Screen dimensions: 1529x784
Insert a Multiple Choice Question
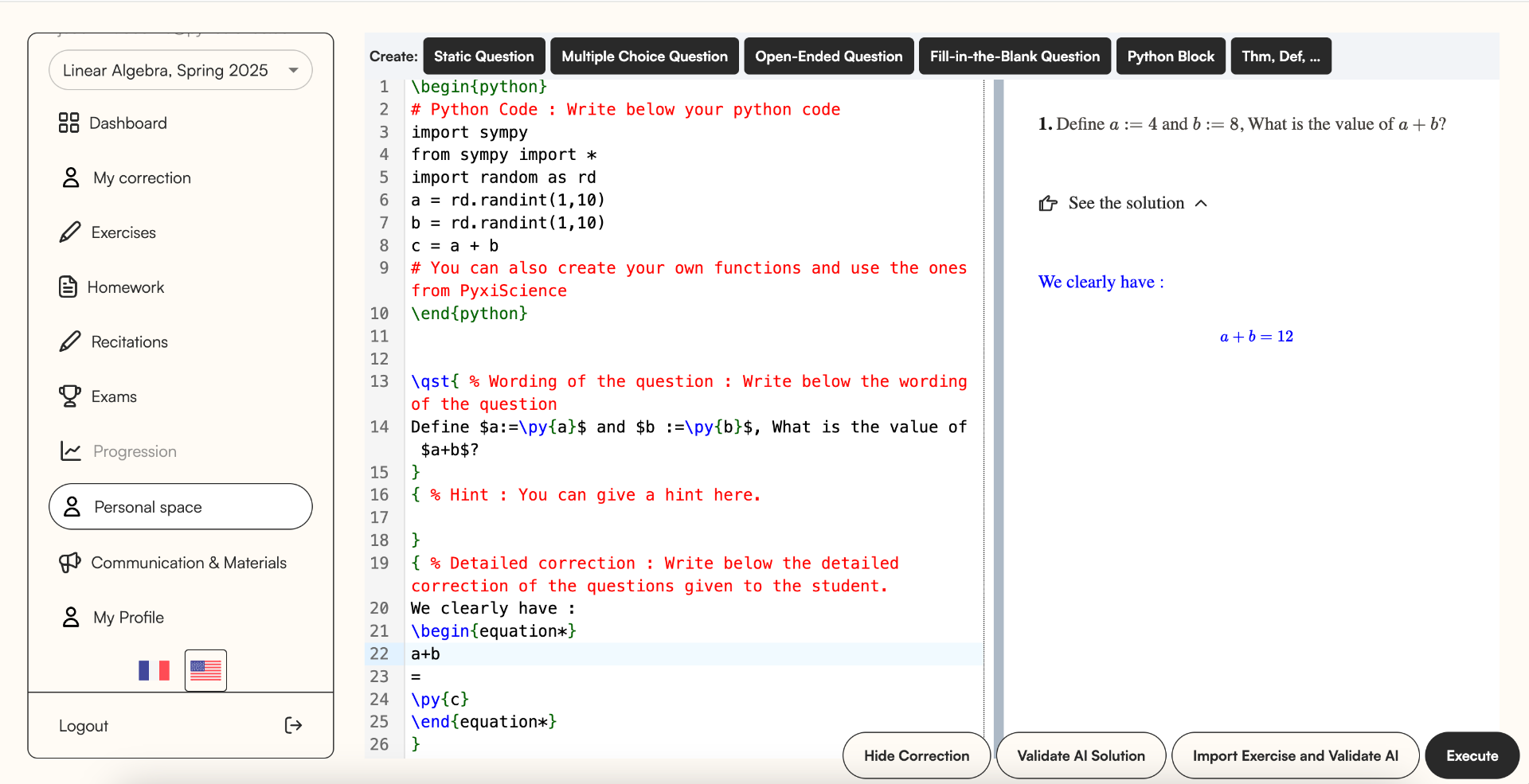tap(643, 56)
